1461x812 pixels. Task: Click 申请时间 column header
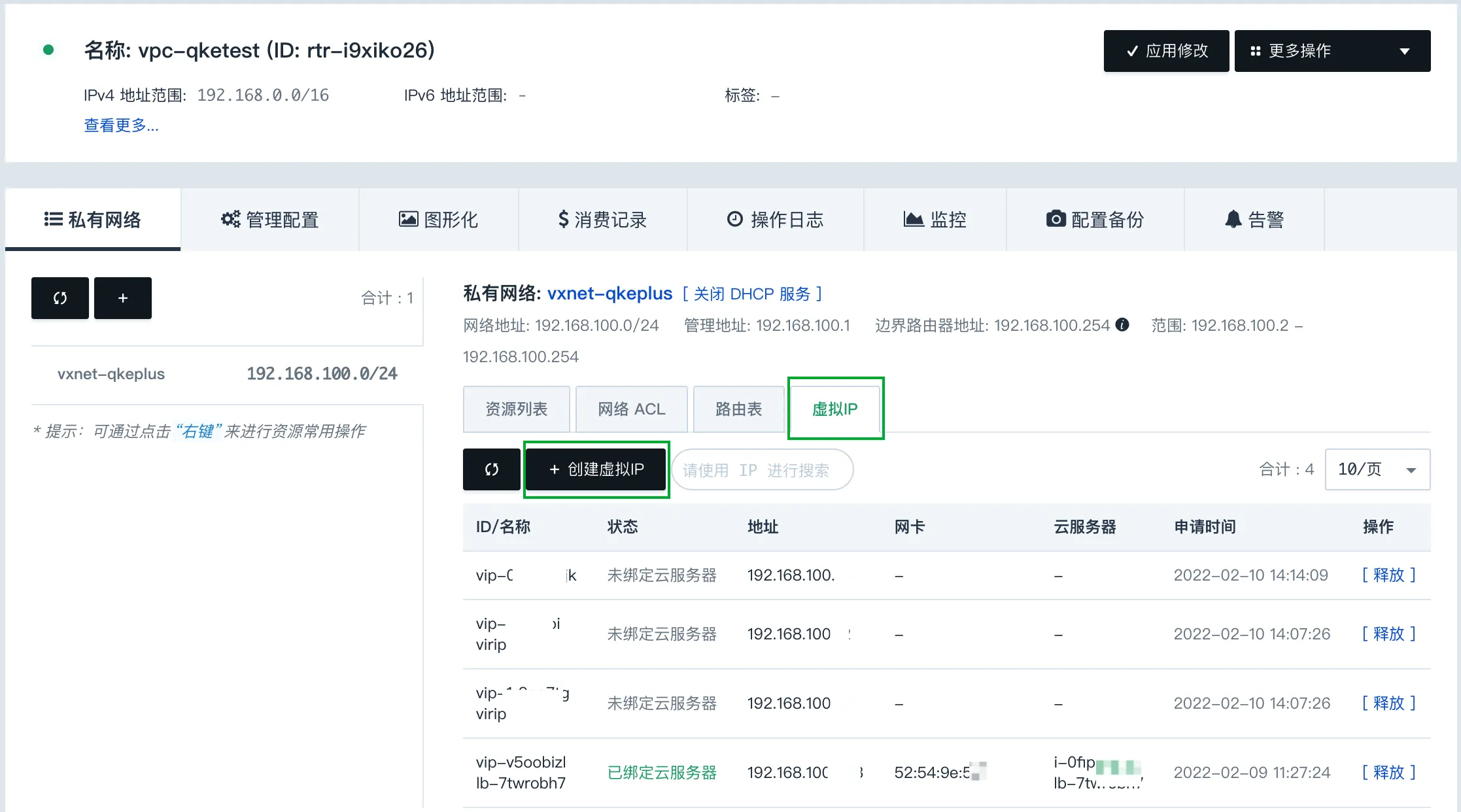pos(1205,527)
